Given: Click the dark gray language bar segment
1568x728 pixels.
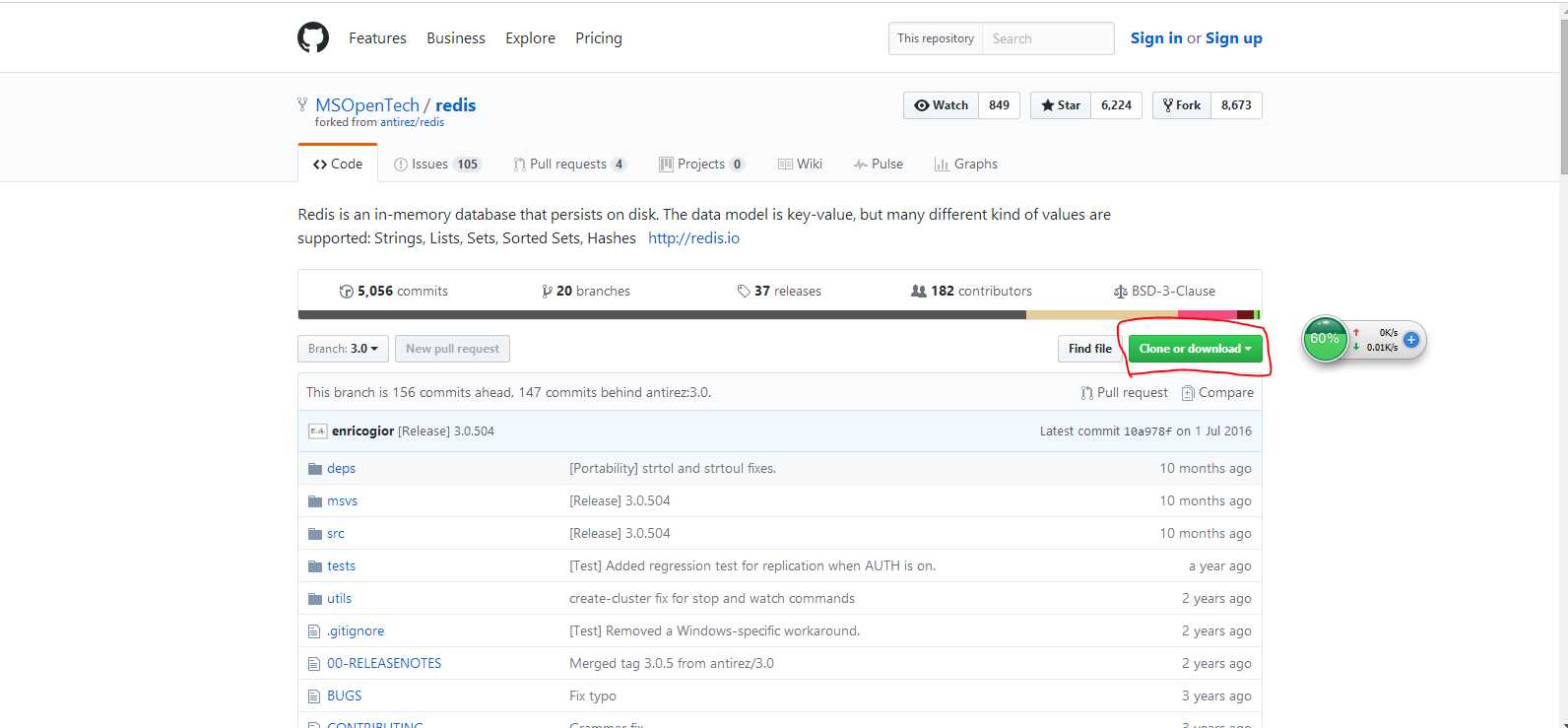Looking at the screenshot, I should 662,315.
